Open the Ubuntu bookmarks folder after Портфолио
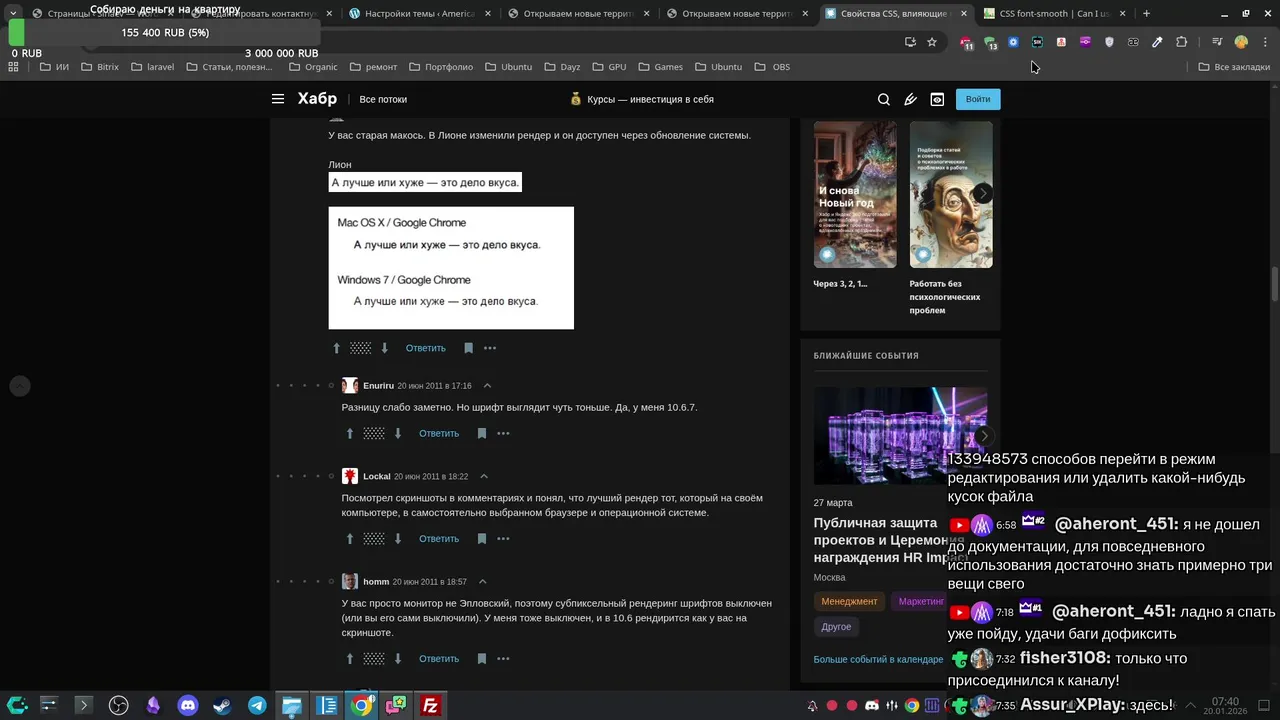Screen dimensions: 1280x720 pyautogui.click(x=508, y=67)
